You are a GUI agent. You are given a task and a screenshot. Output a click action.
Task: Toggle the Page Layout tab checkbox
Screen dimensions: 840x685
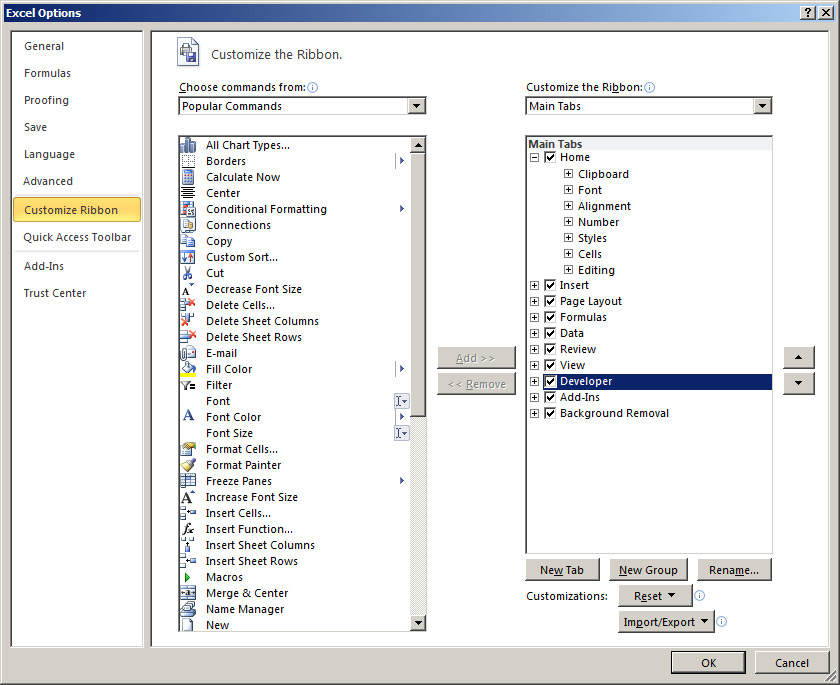[x=550, y=302]
